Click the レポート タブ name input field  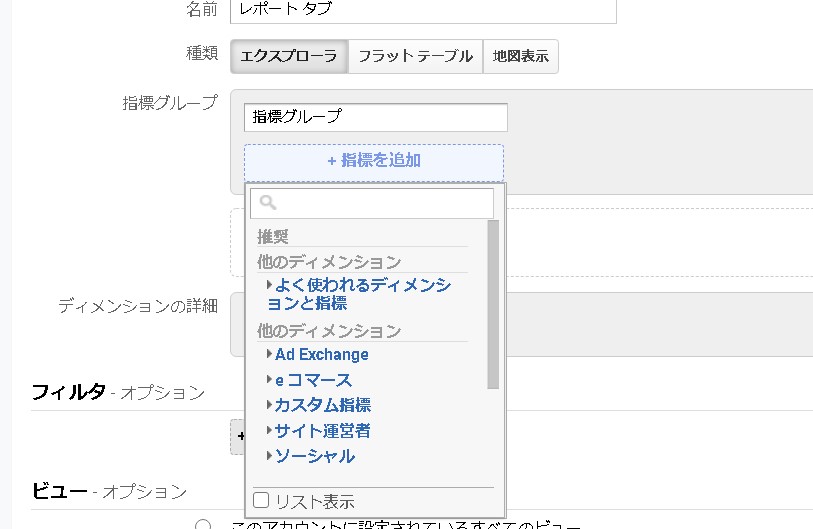[422, 9]
